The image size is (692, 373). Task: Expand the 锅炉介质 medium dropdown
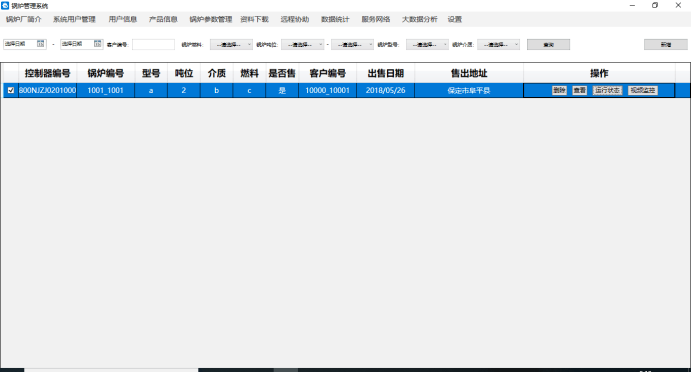(x=498, y=45)
